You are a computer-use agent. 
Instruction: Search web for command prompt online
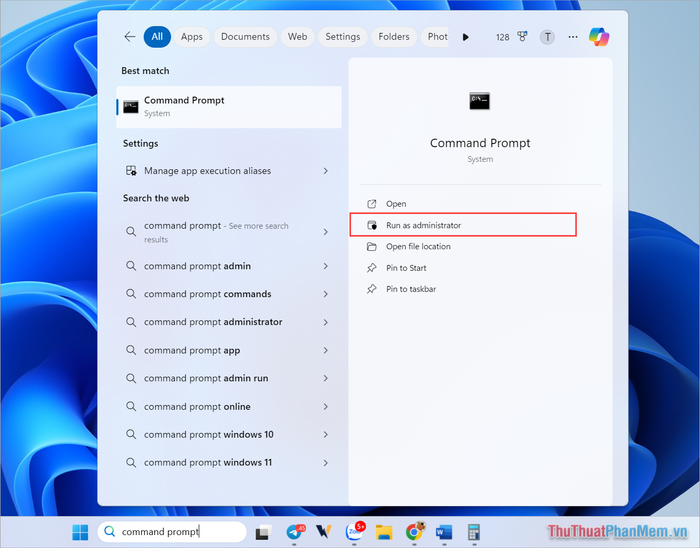tap(229, 407)
